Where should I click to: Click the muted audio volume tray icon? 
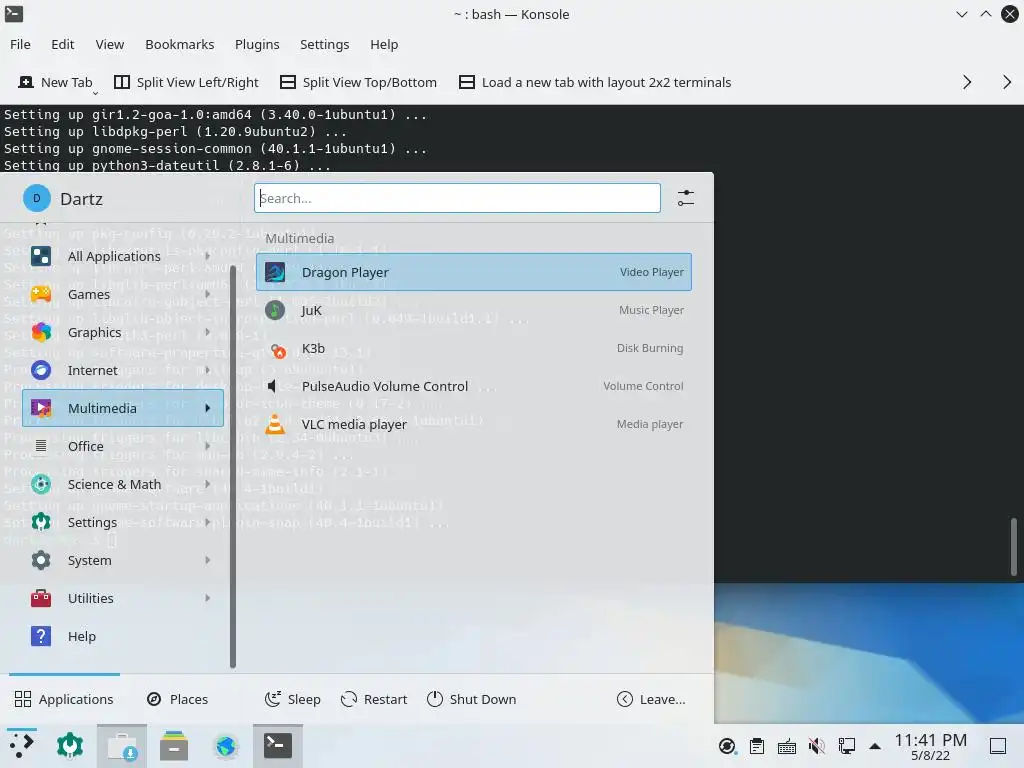[x=816, y=746]
